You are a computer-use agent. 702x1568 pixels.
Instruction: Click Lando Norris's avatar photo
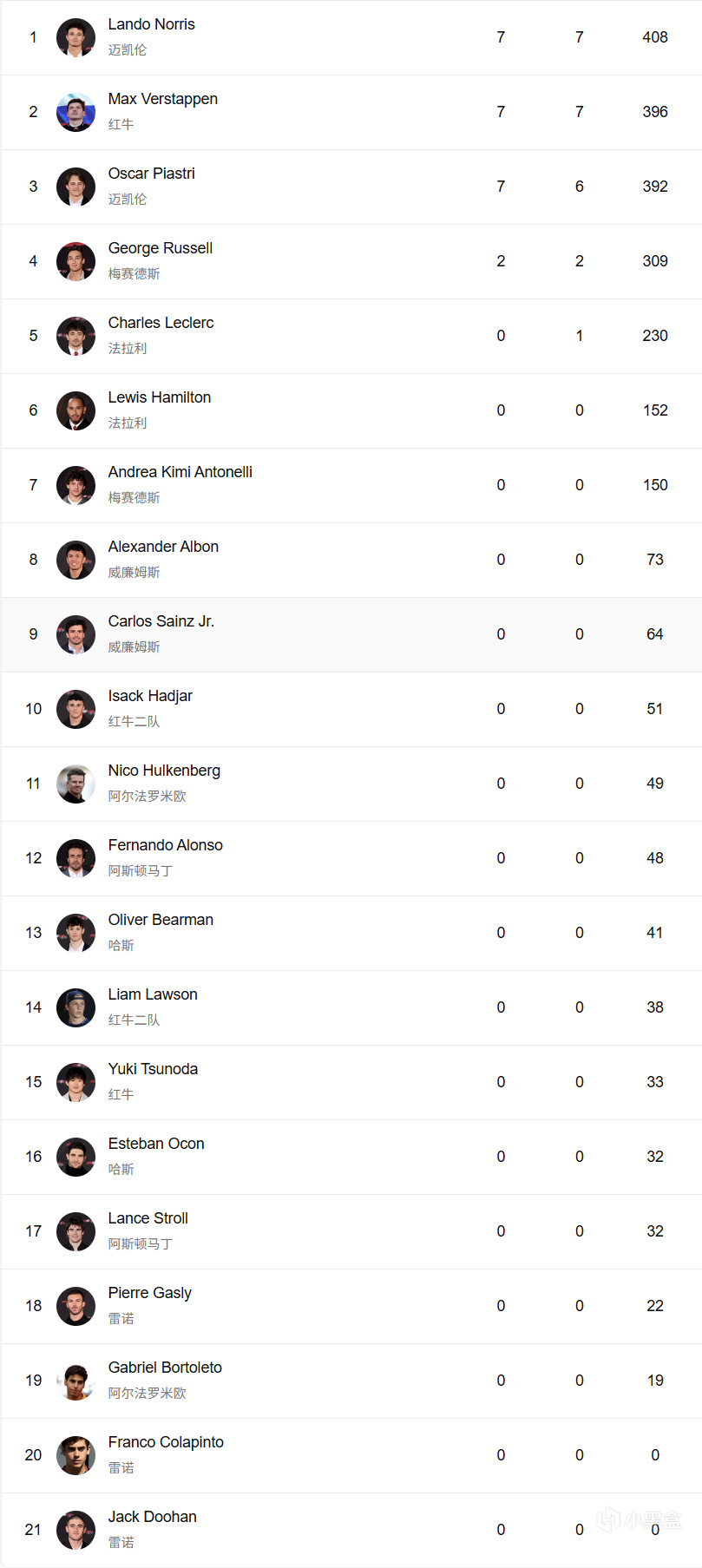(x=75, y=37)
